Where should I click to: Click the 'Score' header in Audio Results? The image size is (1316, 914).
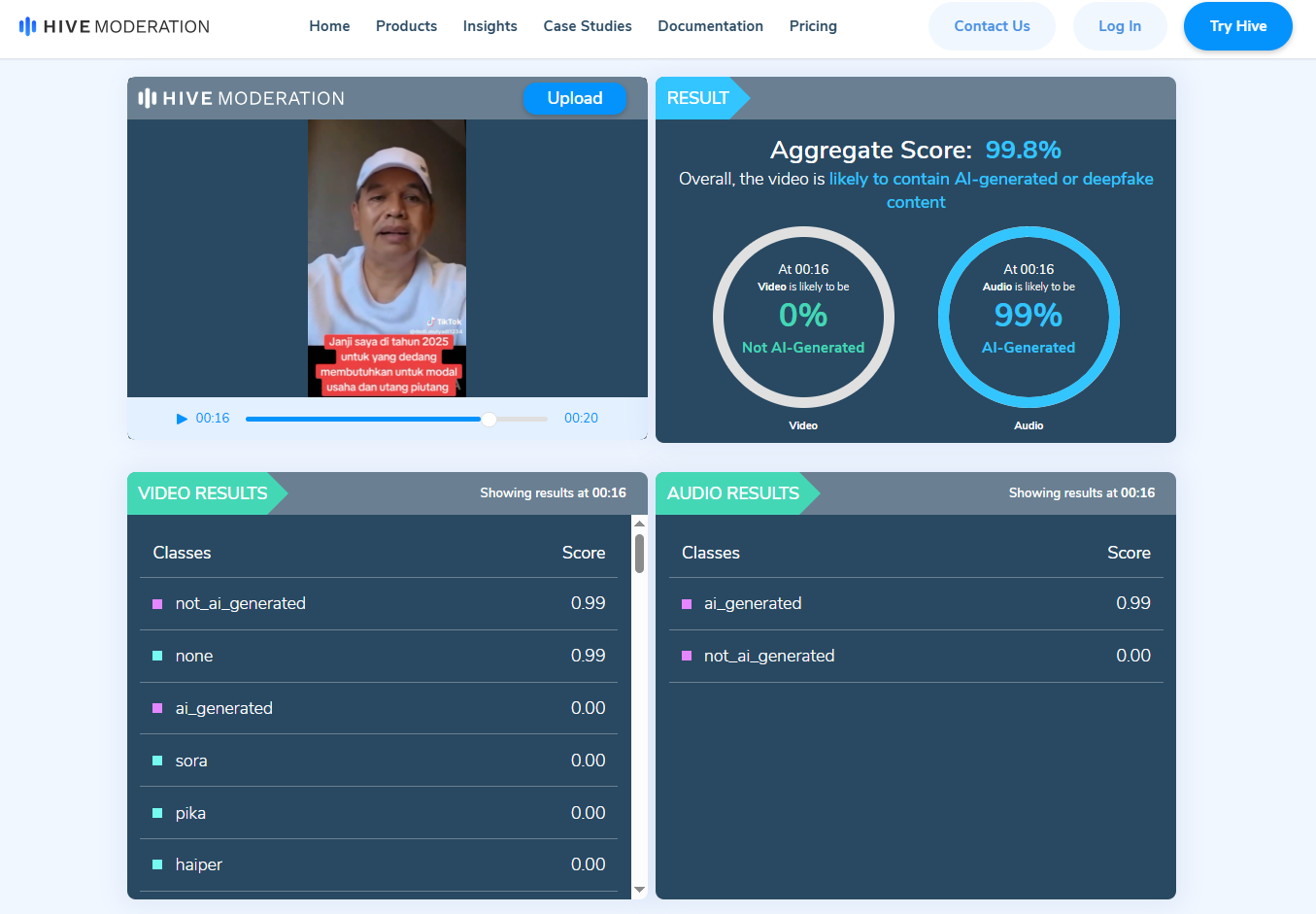coord(1129,553)
